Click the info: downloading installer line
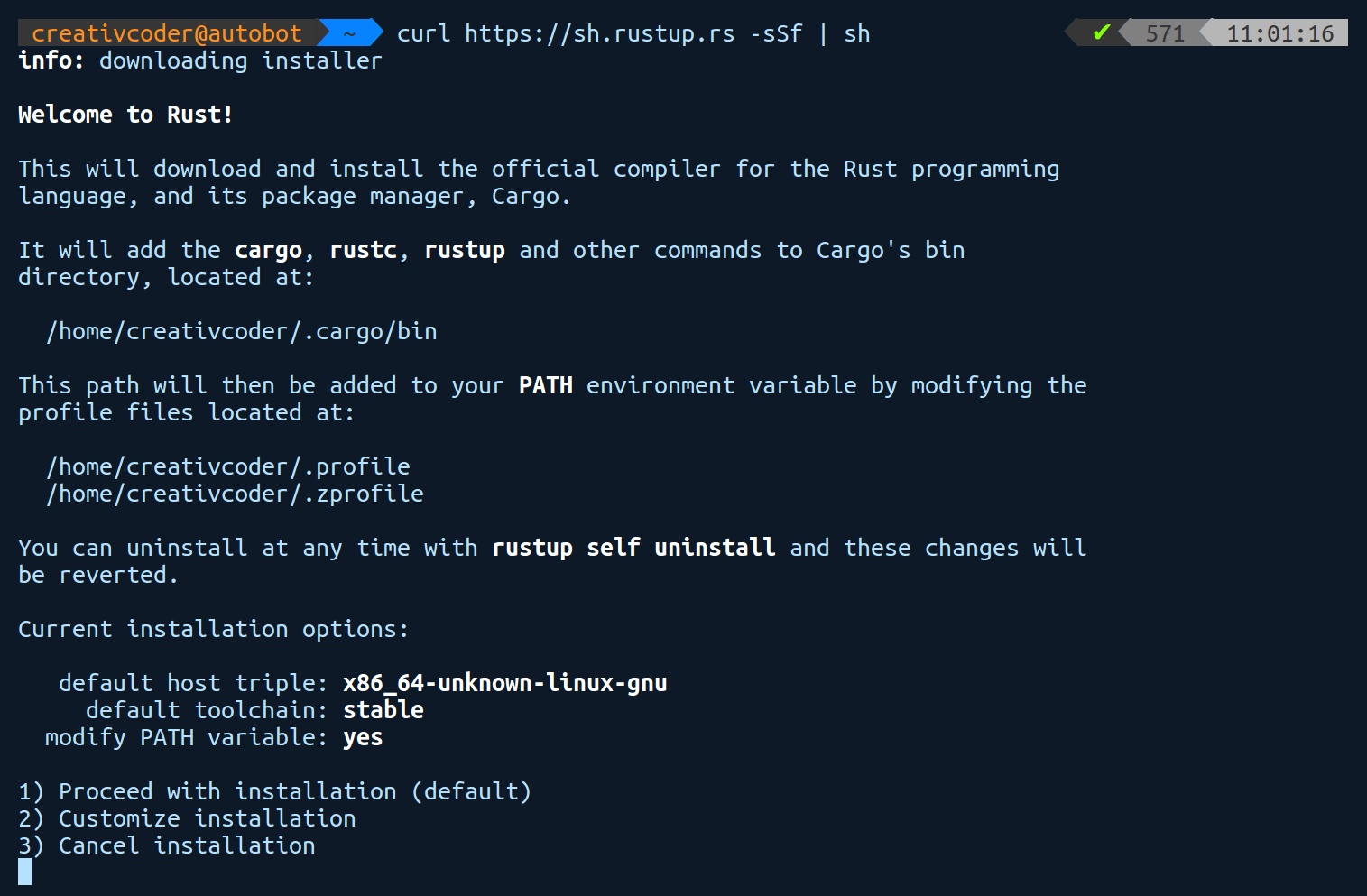1367x896 pixels. tap(200, 60)
